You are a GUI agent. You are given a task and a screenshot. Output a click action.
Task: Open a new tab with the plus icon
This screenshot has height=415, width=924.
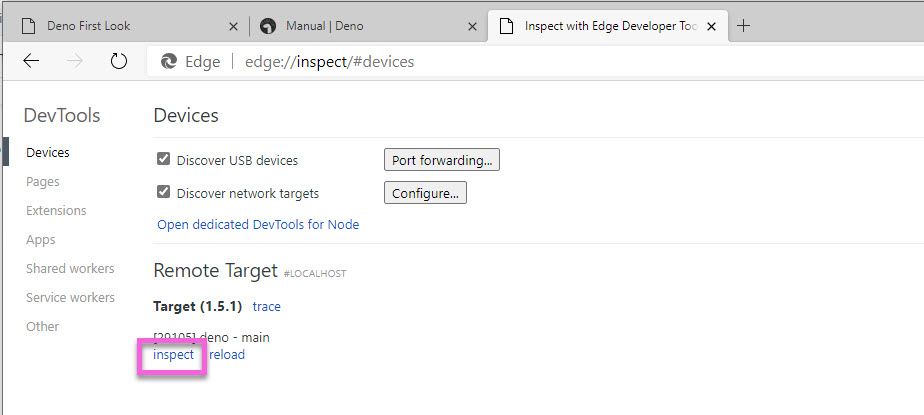click(x=743, y=26)
